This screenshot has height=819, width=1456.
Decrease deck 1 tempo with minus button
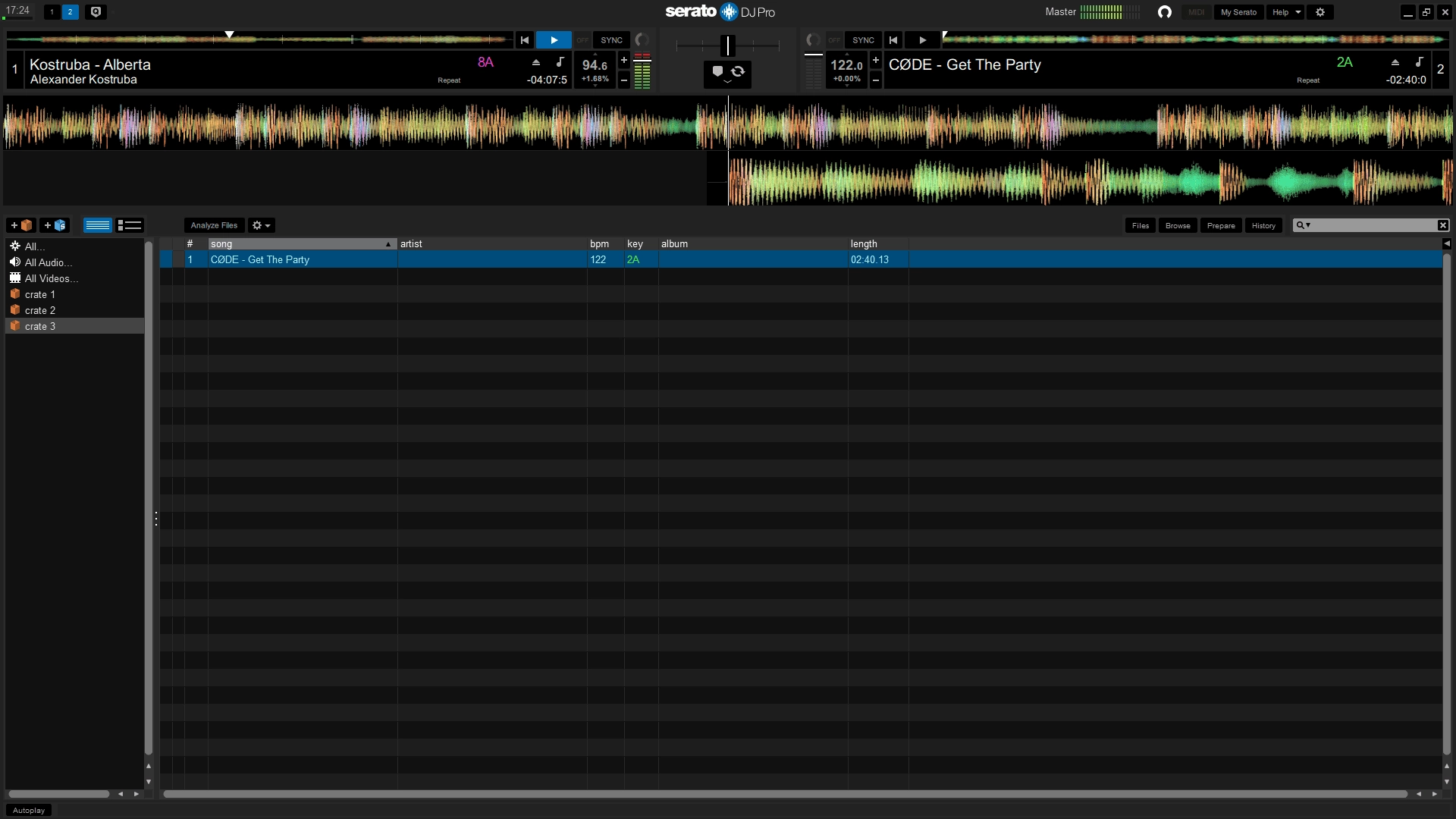pyautogui.click(x=624, y=80)
